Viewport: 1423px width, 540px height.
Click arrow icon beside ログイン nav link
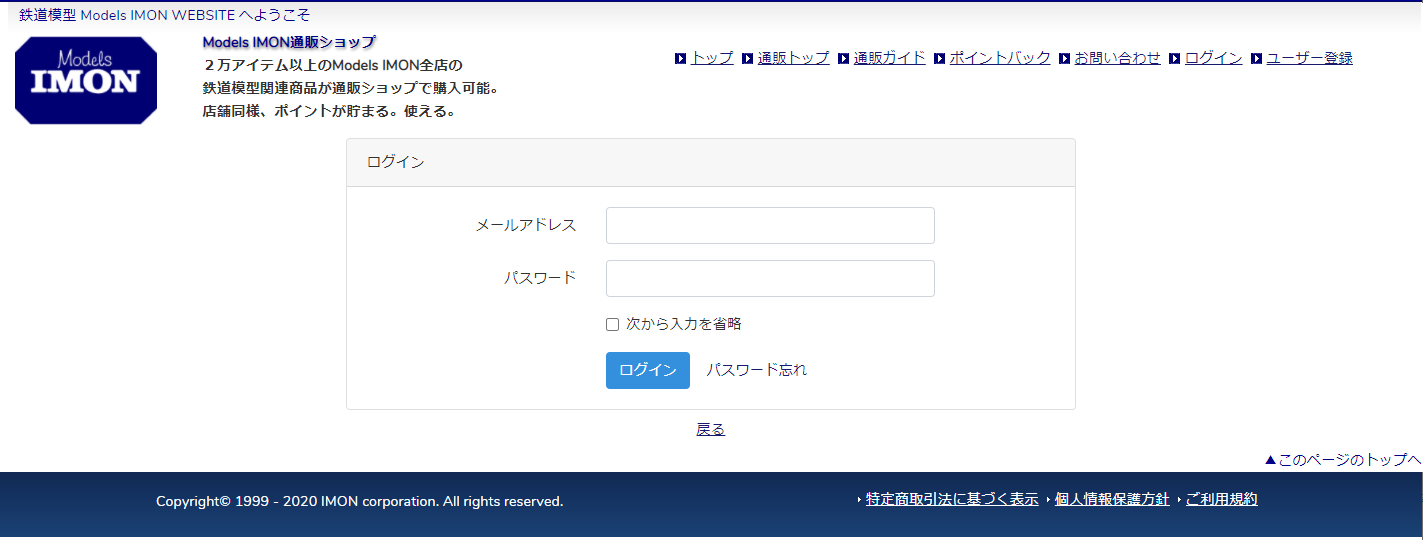point(1175,59)
